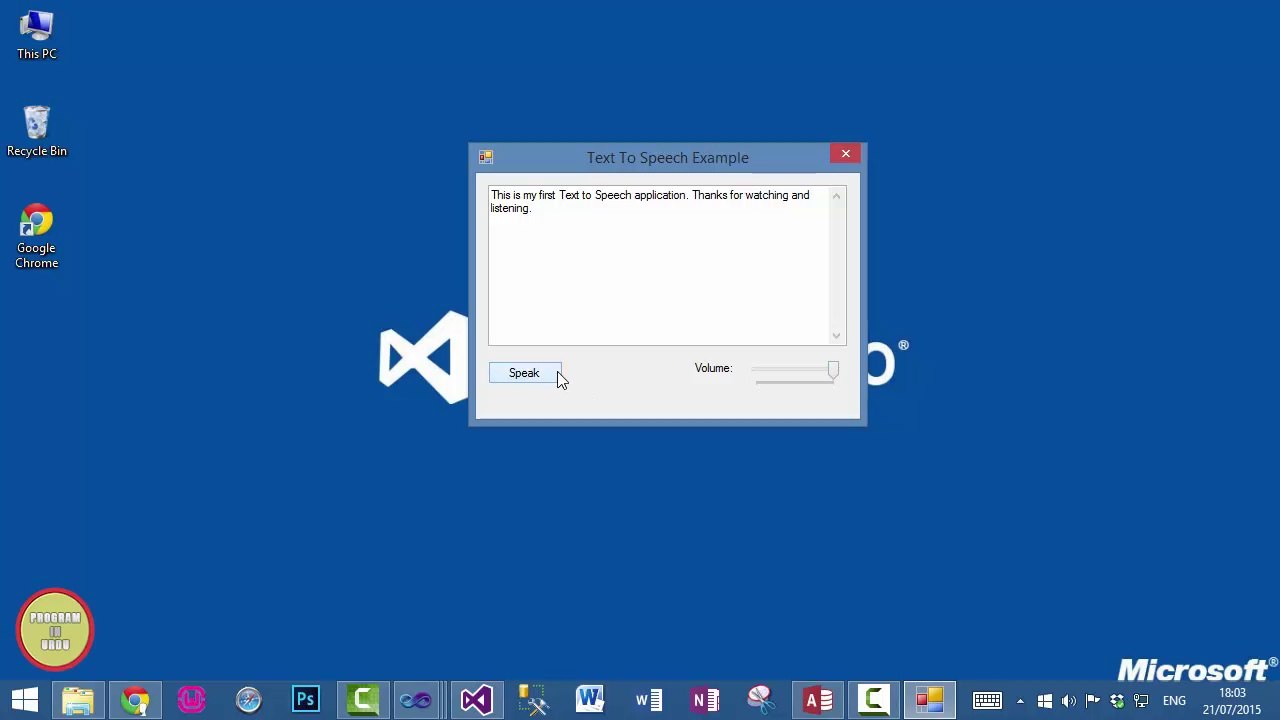Click the text box scroll up arrow
Image resolution: width=1280 pixels, height=720 pixels.
(x=837, y=196)
